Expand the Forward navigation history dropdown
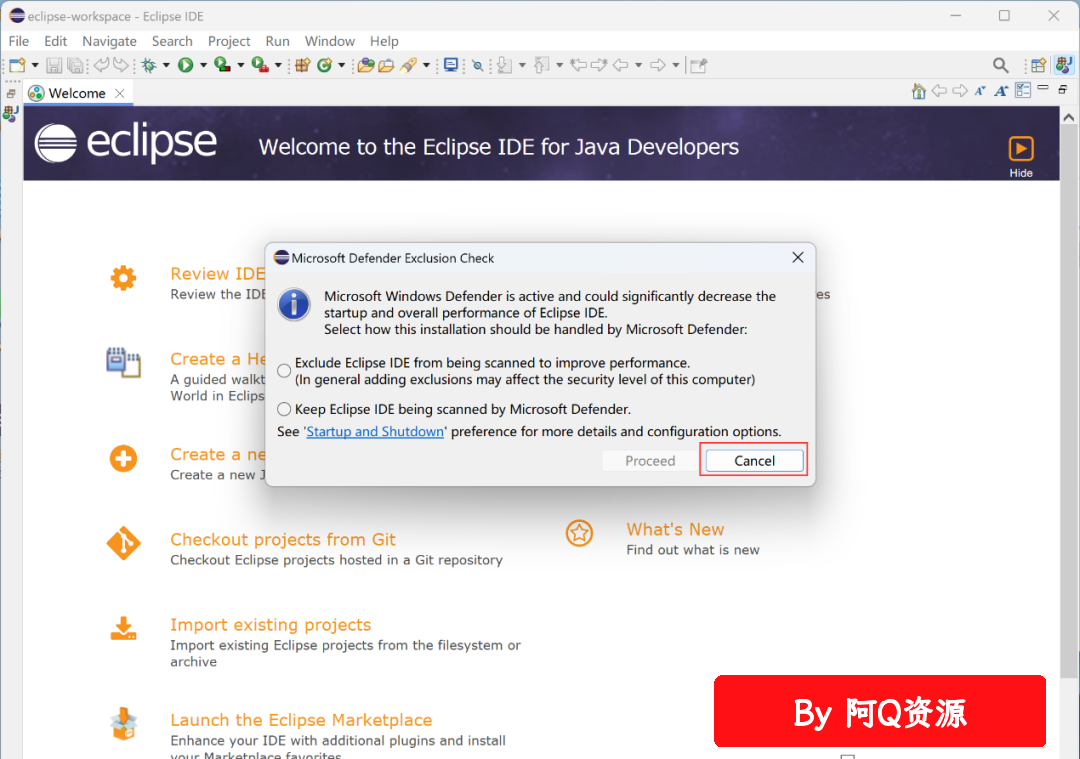Screen dimensions: 1080x759 [676, 65]
